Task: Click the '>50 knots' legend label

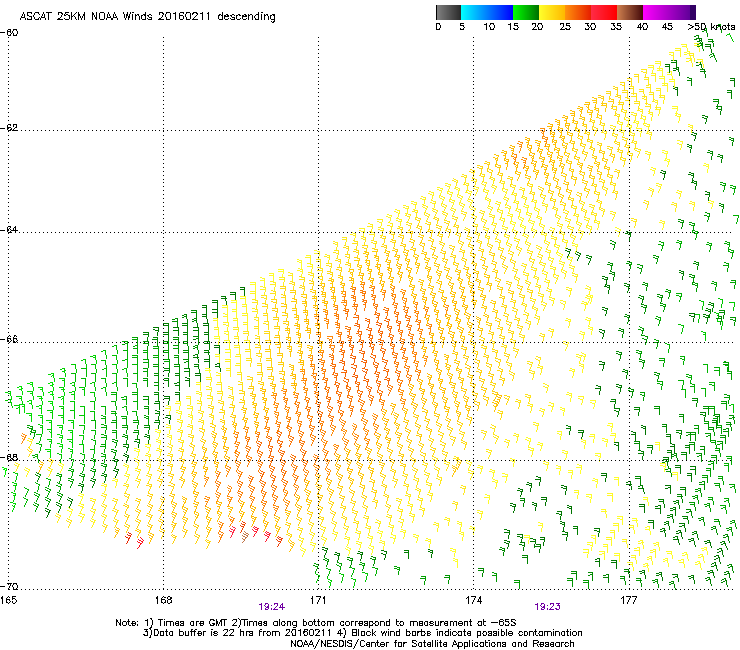Action: click(712, 27)
